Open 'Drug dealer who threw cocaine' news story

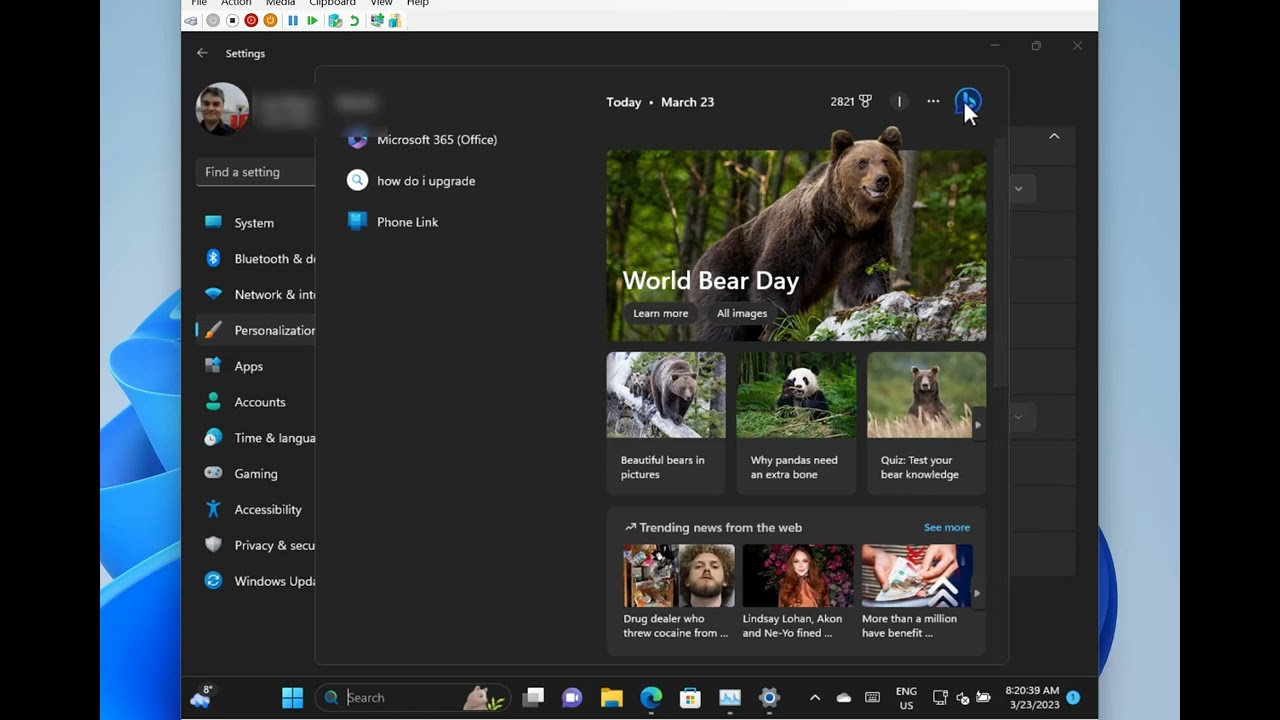point(679,592)
